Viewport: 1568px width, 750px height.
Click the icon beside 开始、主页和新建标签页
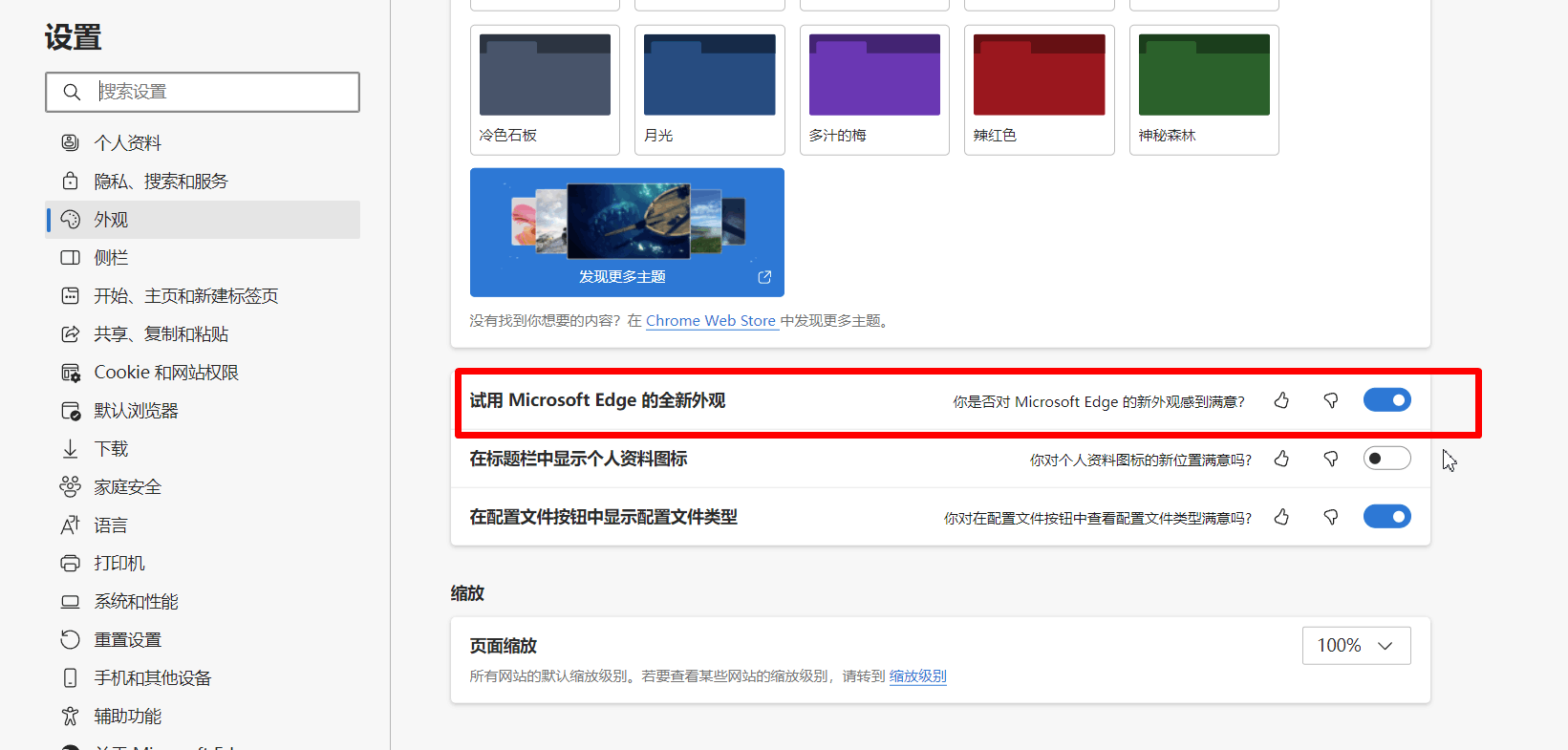[x=70, y=295]
